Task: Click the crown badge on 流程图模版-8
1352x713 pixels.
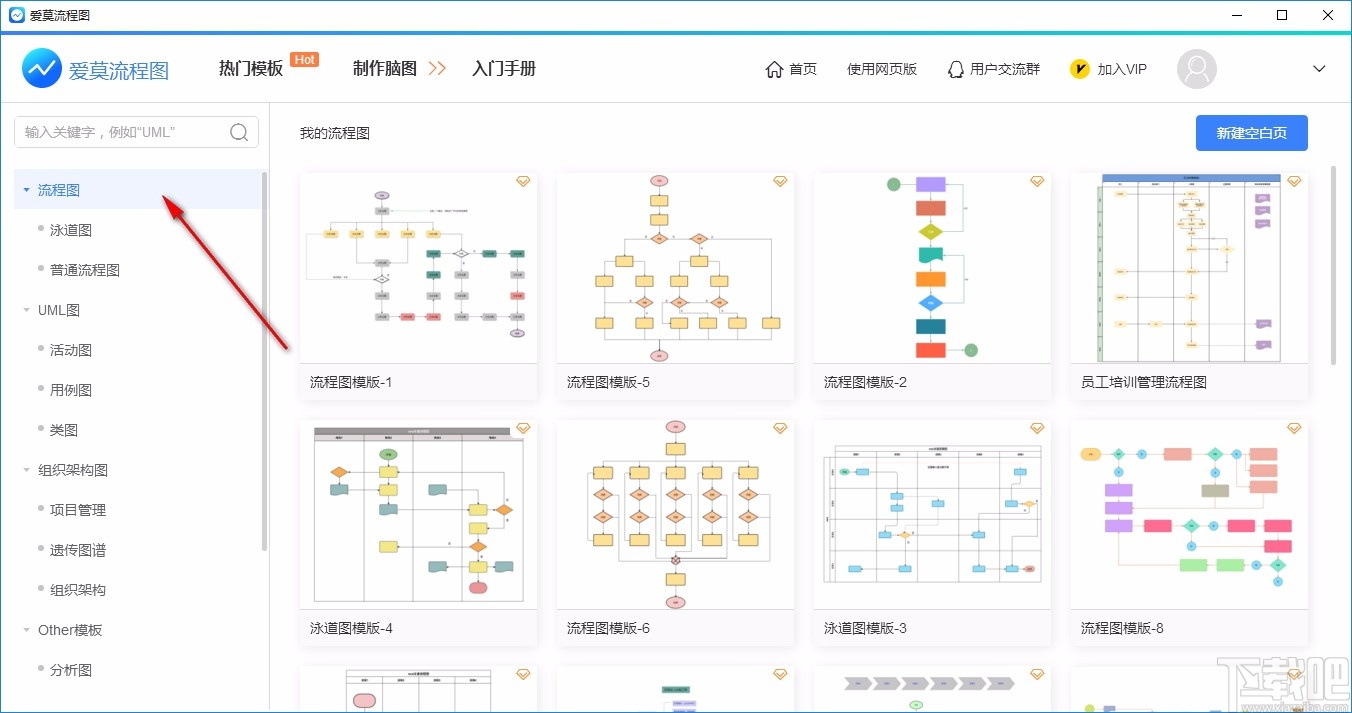Action: pyautogui.click(x=1294, y=427)
